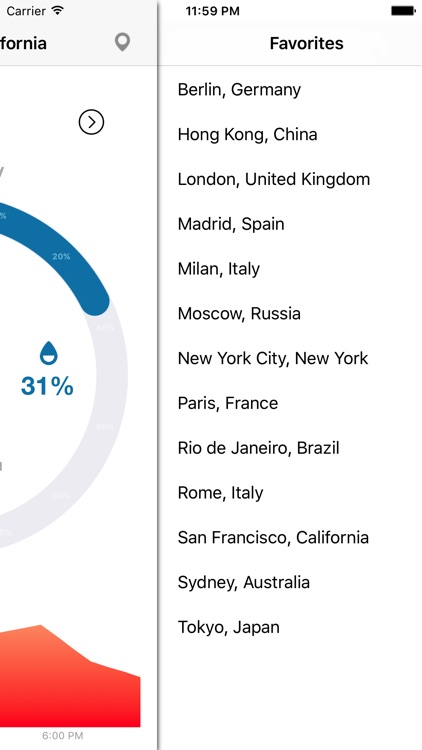Viewport: 422px width, 750px height.
Task: Open New York City, New York
Action: click(x=290, y=358)
